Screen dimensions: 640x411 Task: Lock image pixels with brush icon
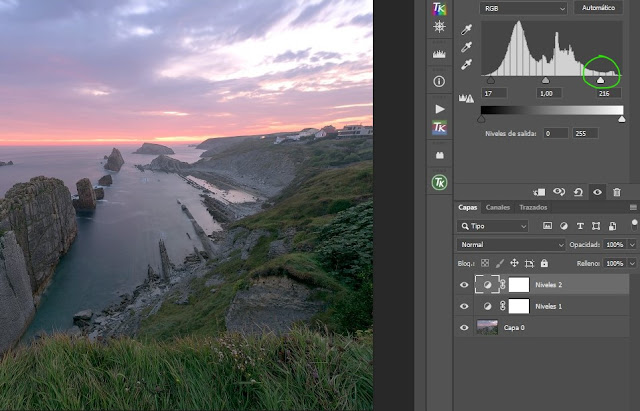pos(500,263)
